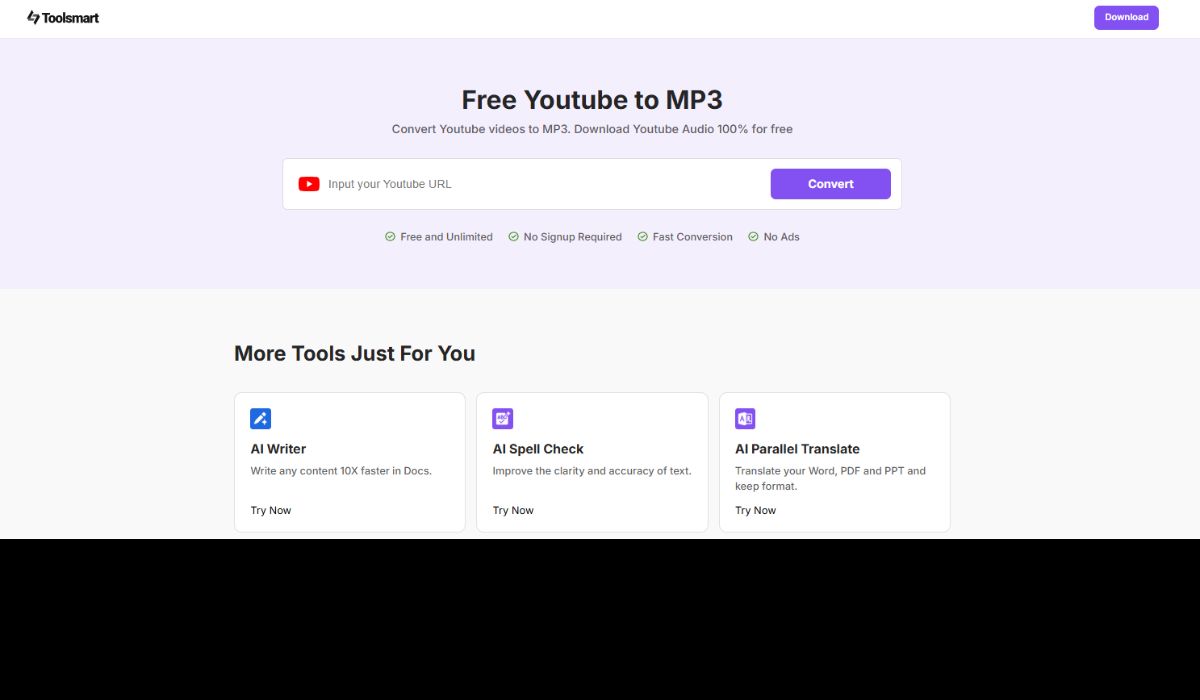1200x700 pixels.
Task: Expand the AI Spell Check card
Action: click(x=592, y=462)
